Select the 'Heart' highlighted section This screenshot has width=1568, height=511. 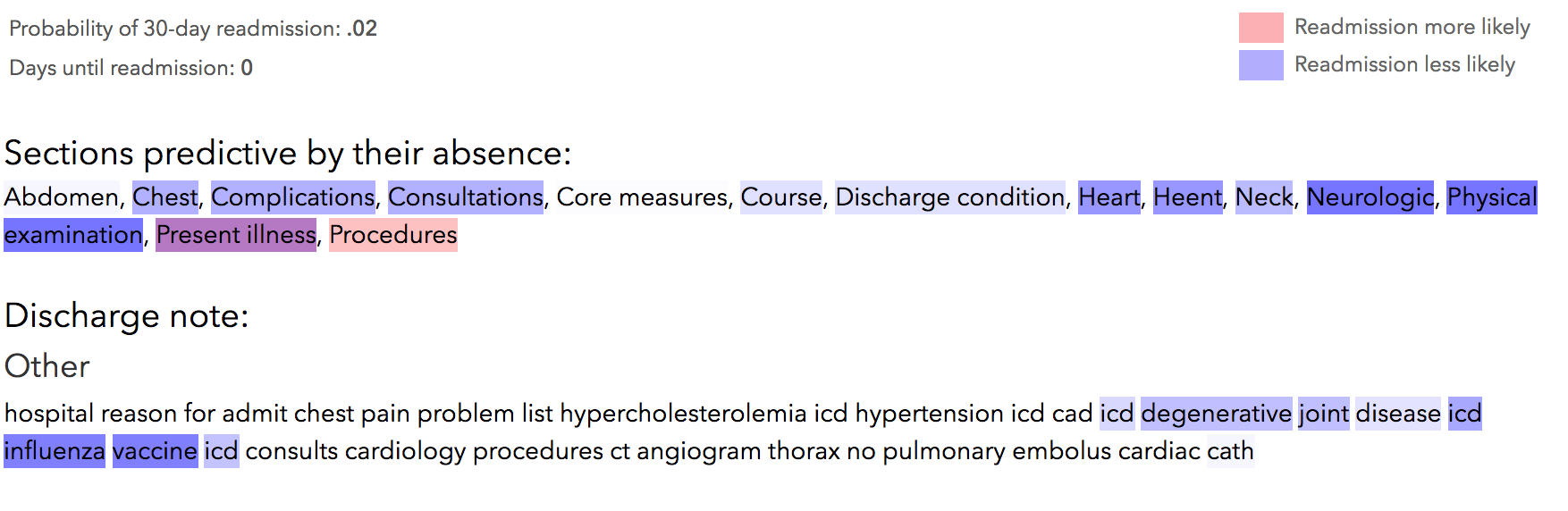1109,197
